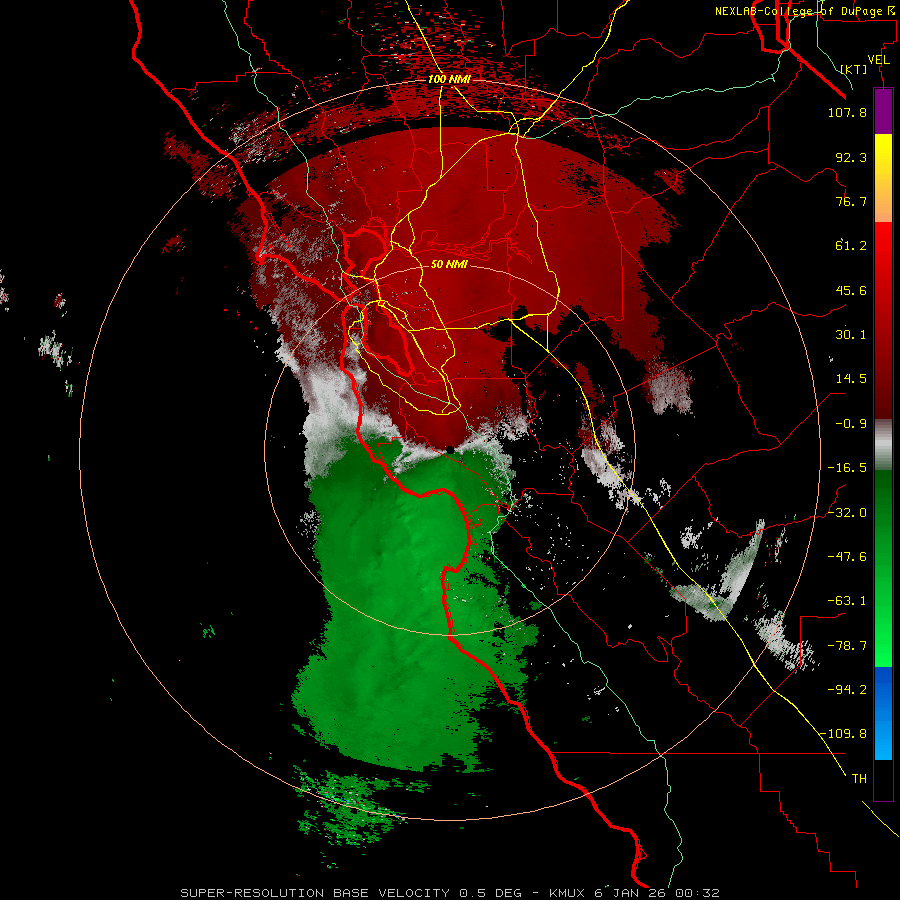Select the 61.2 scale value
The height and width of the screenshot is (900, 900).
coord(851,246)
